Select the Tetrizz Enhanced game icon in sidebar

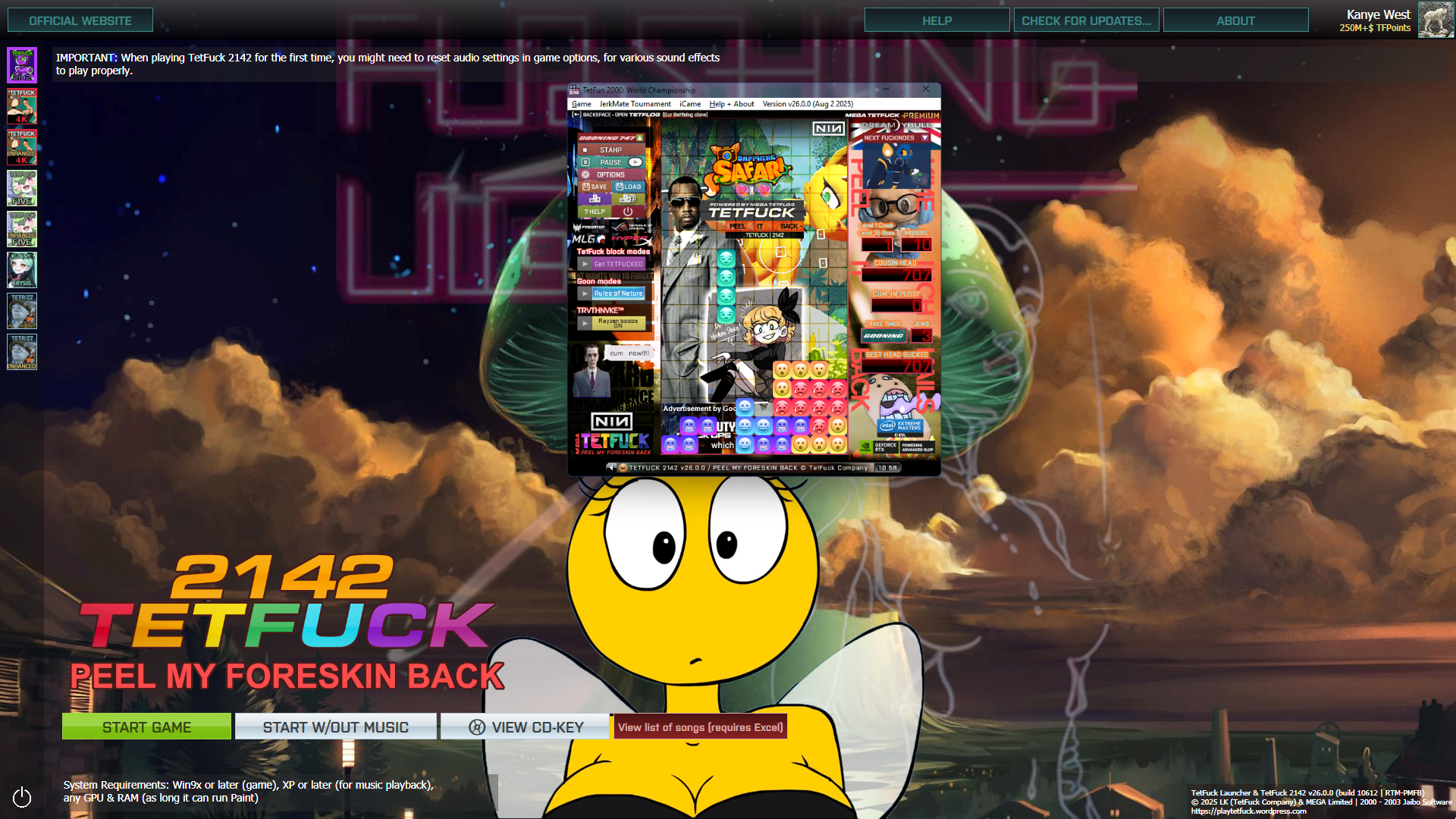tap(22, 352)
